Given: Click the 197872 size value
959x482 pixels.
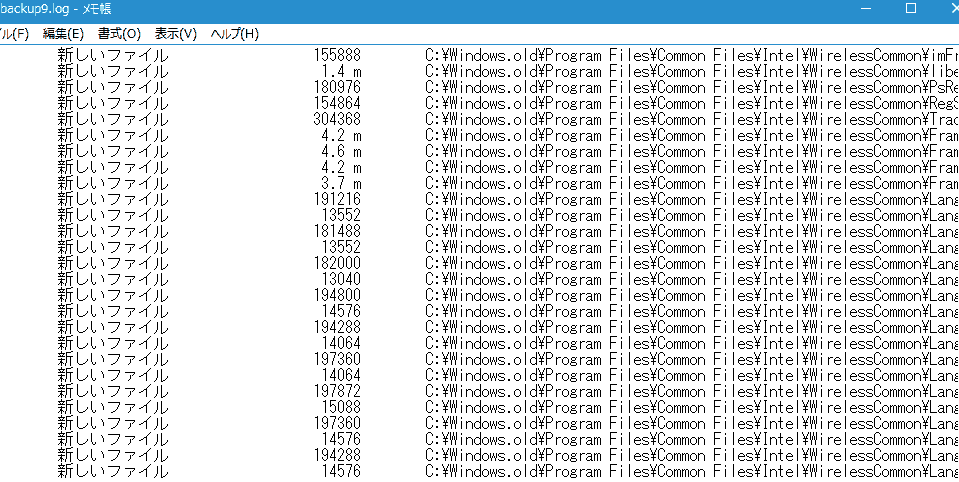Looking at the screenshot, I should (x=336, y=391).
